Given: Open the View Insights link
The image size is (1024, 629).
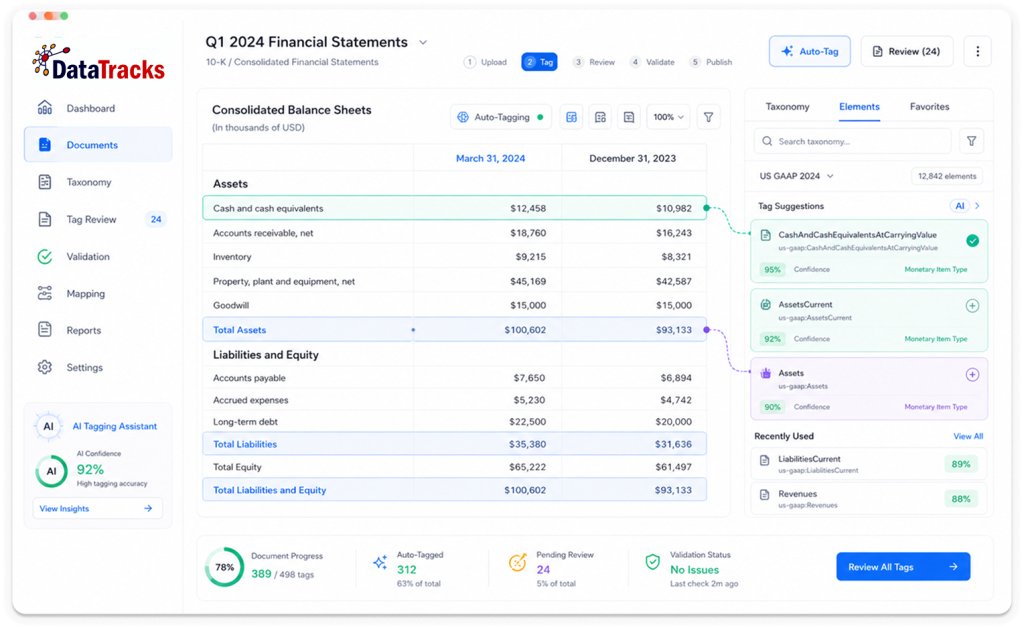Looking at the screenshot, I should pyautogui.click(x=97, y=509).
